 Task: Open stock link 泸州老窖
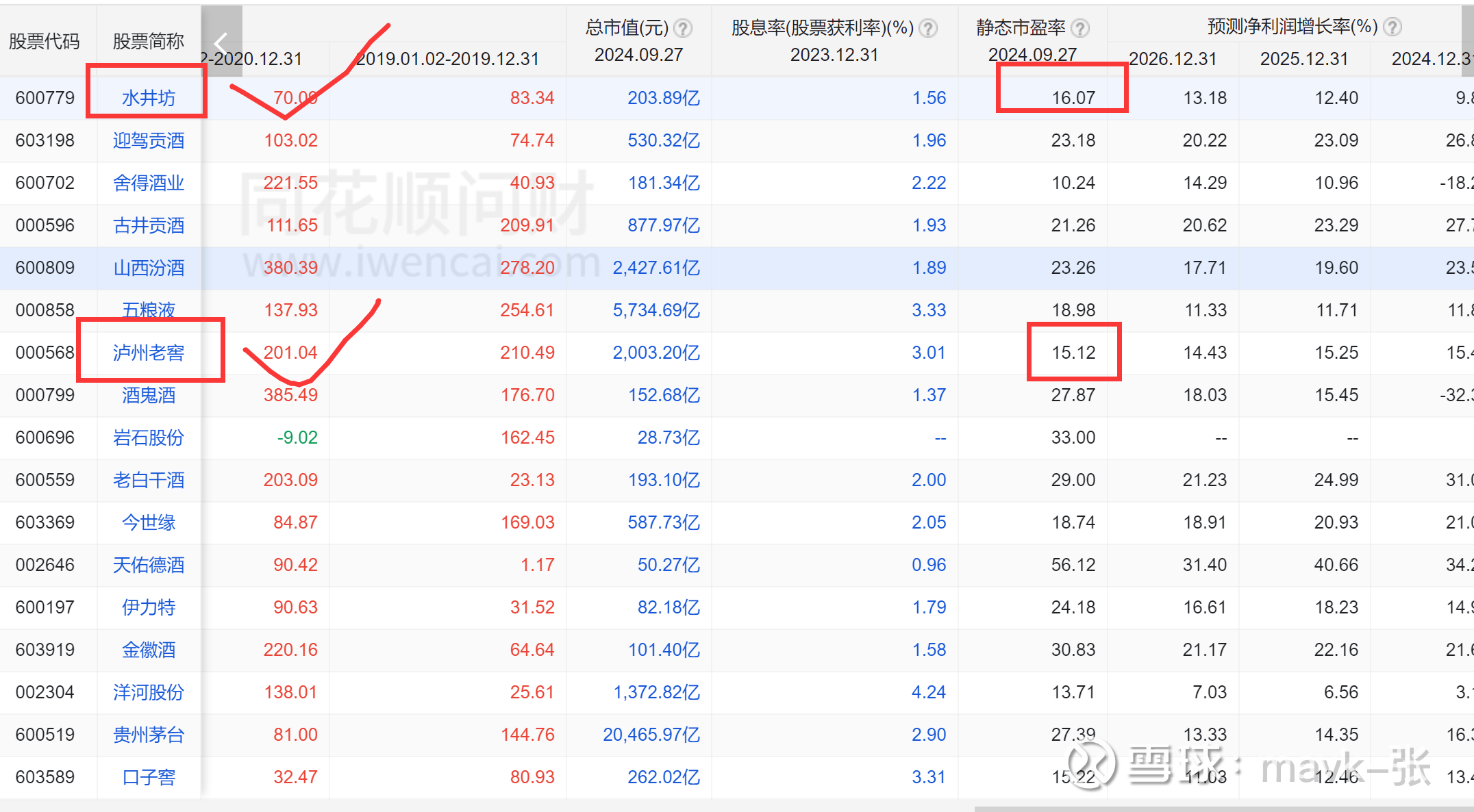pyautogui.click(x=149, y=353)
